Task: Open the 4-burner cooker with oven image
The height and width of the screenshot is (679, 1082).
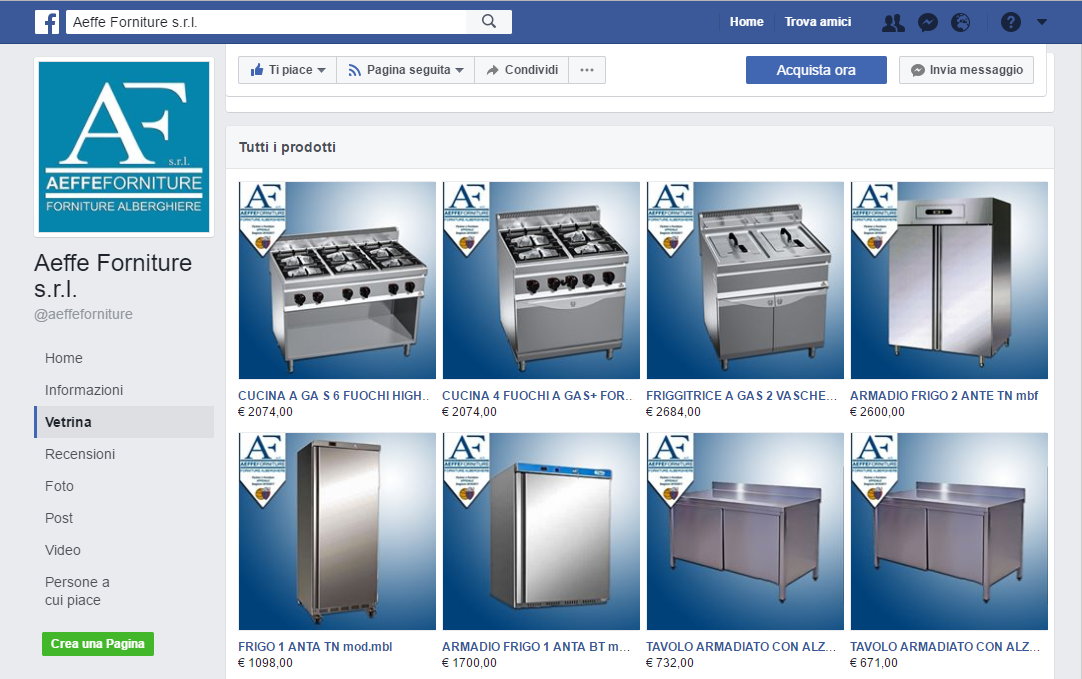Action: (x=541, y=280)
